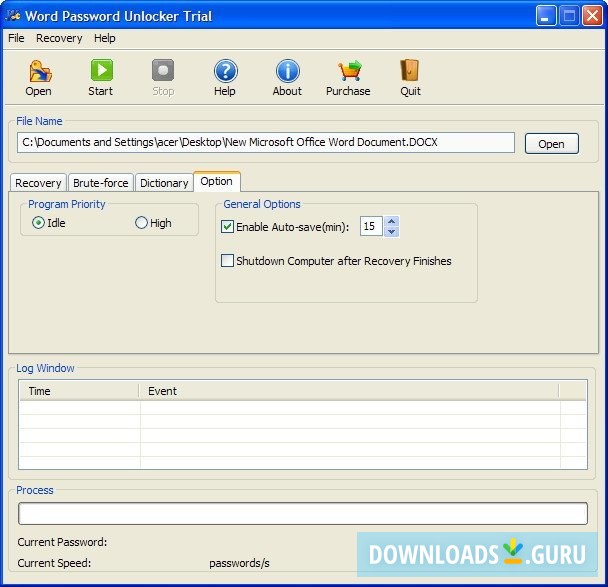Show About via the blue info icon

(288, 71)
